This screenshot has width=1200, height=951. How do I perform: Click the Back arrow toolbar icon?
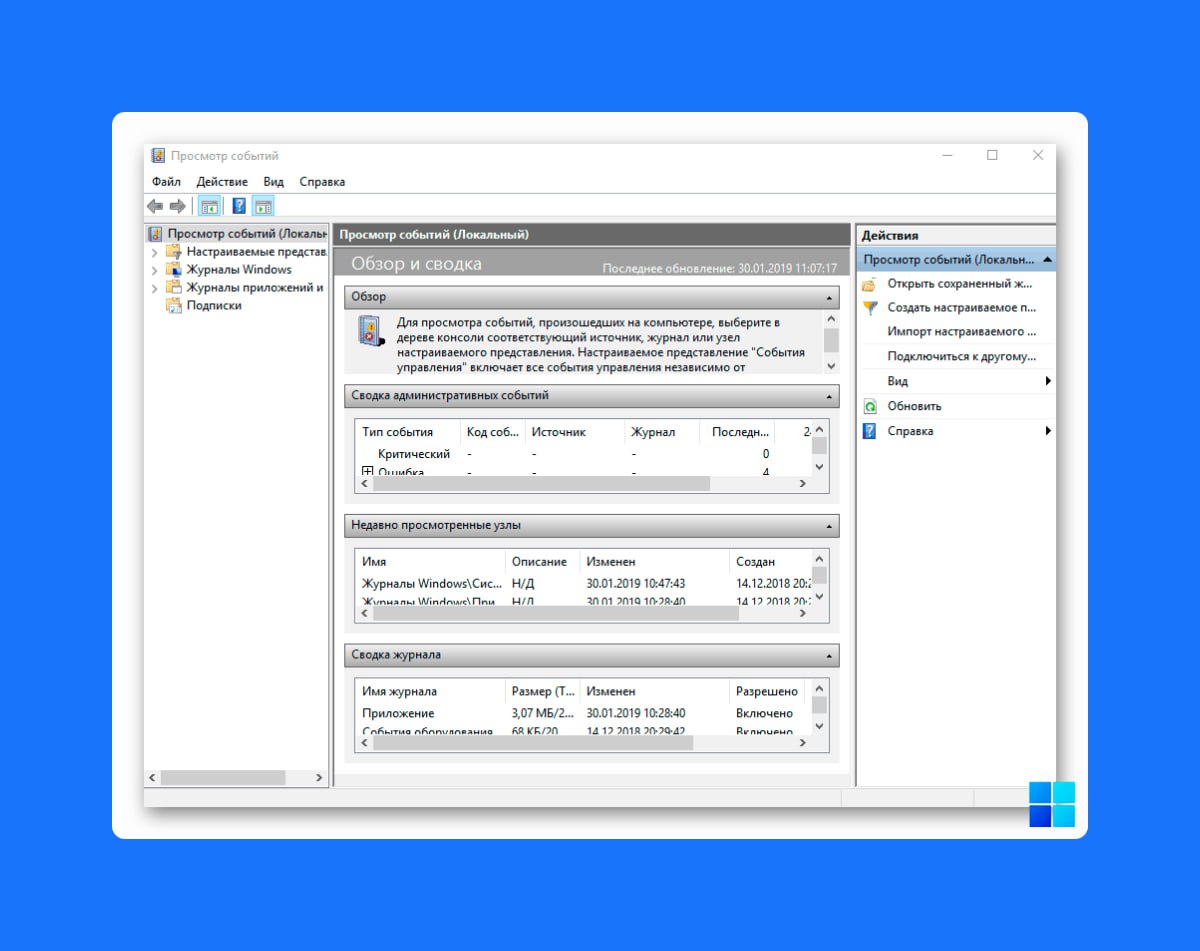(155, 206)
